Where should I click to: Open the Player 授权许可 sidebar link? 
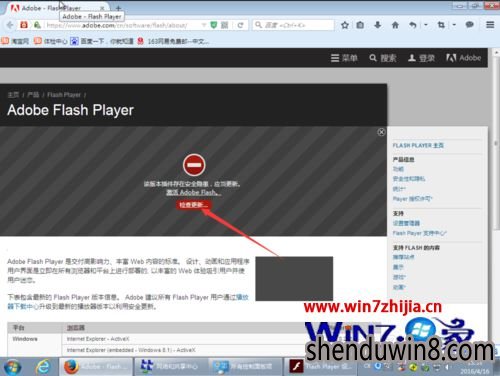[412, 199]
